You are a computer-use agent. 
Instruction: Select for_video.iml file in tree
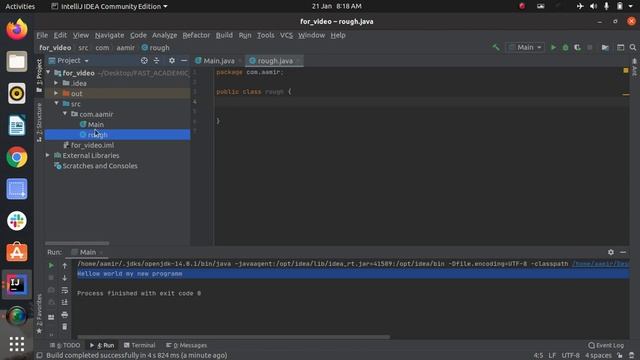coord(92,145)
